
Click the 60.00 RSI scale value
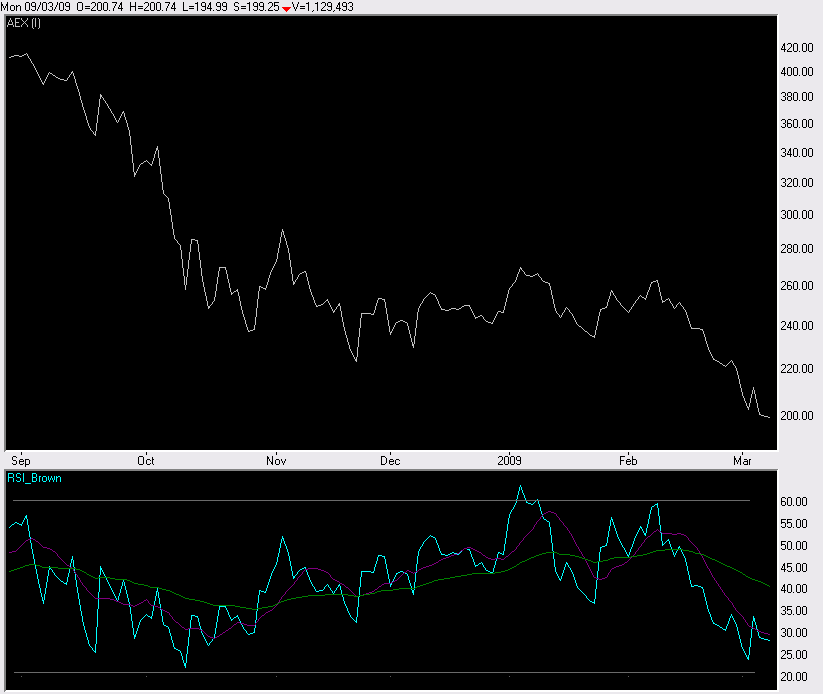point(794,502)
